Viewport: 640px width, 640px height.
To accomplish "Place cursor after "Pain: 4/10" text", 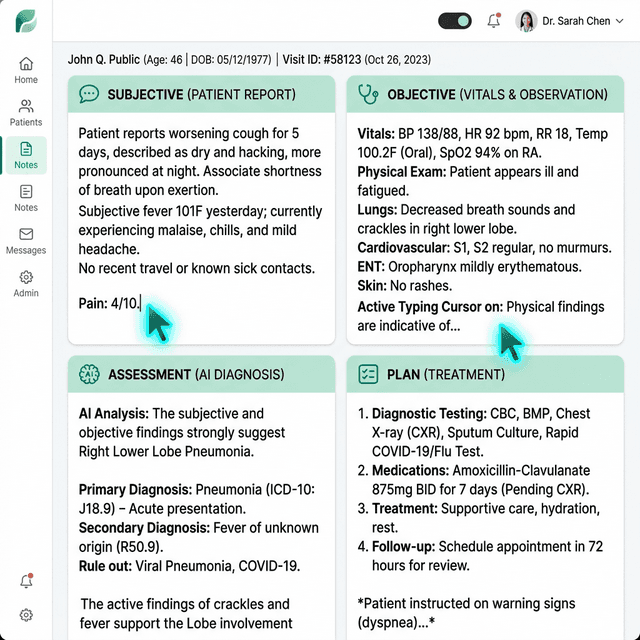I will [x=141, y=303].
